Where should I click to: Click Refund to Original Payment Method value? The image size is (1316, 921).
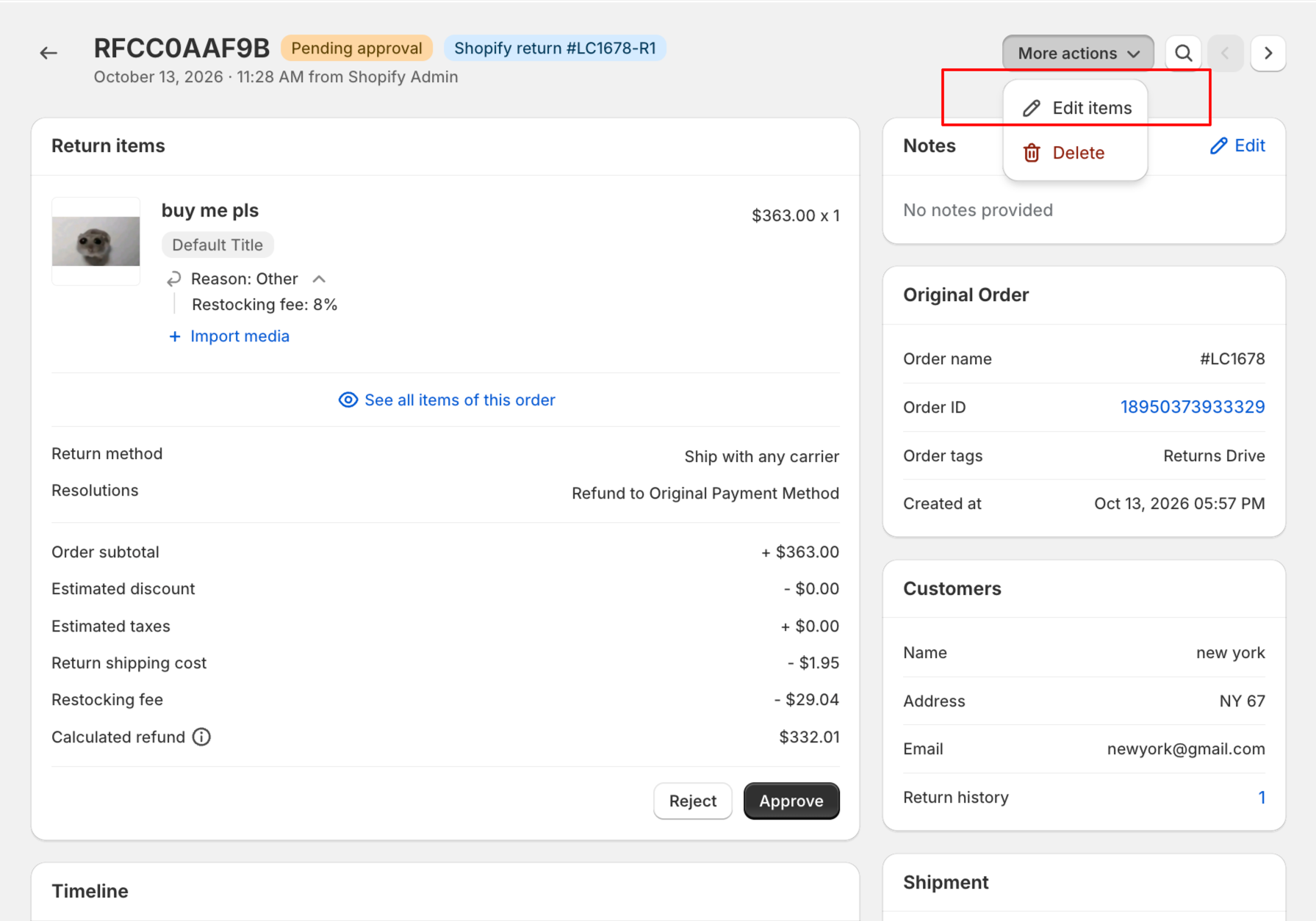(x=705, y=494)
